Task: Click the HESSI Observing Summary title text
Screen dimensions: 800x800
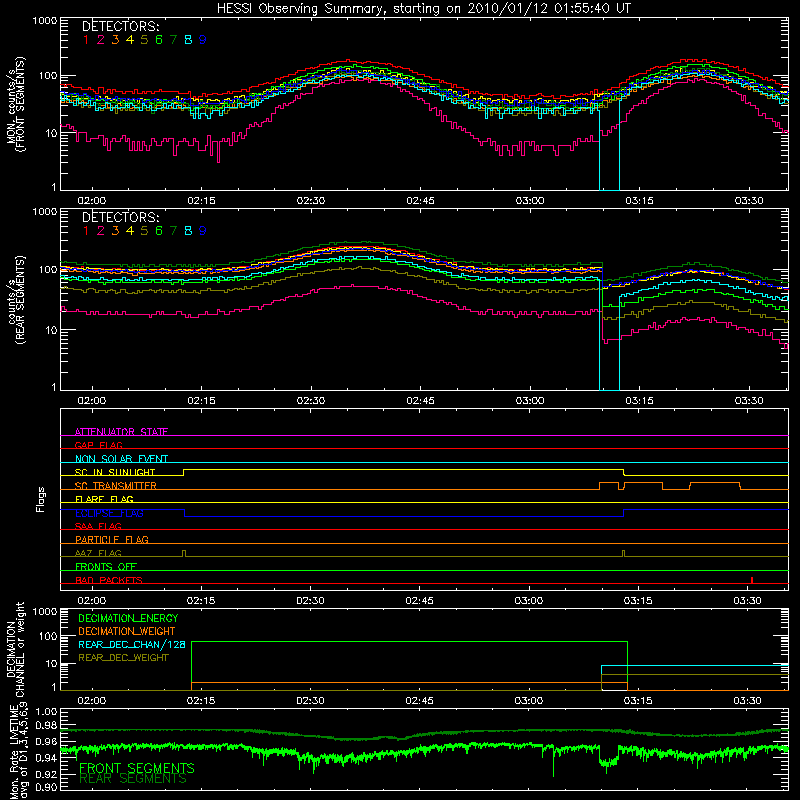Action: (x=423, y=8)
